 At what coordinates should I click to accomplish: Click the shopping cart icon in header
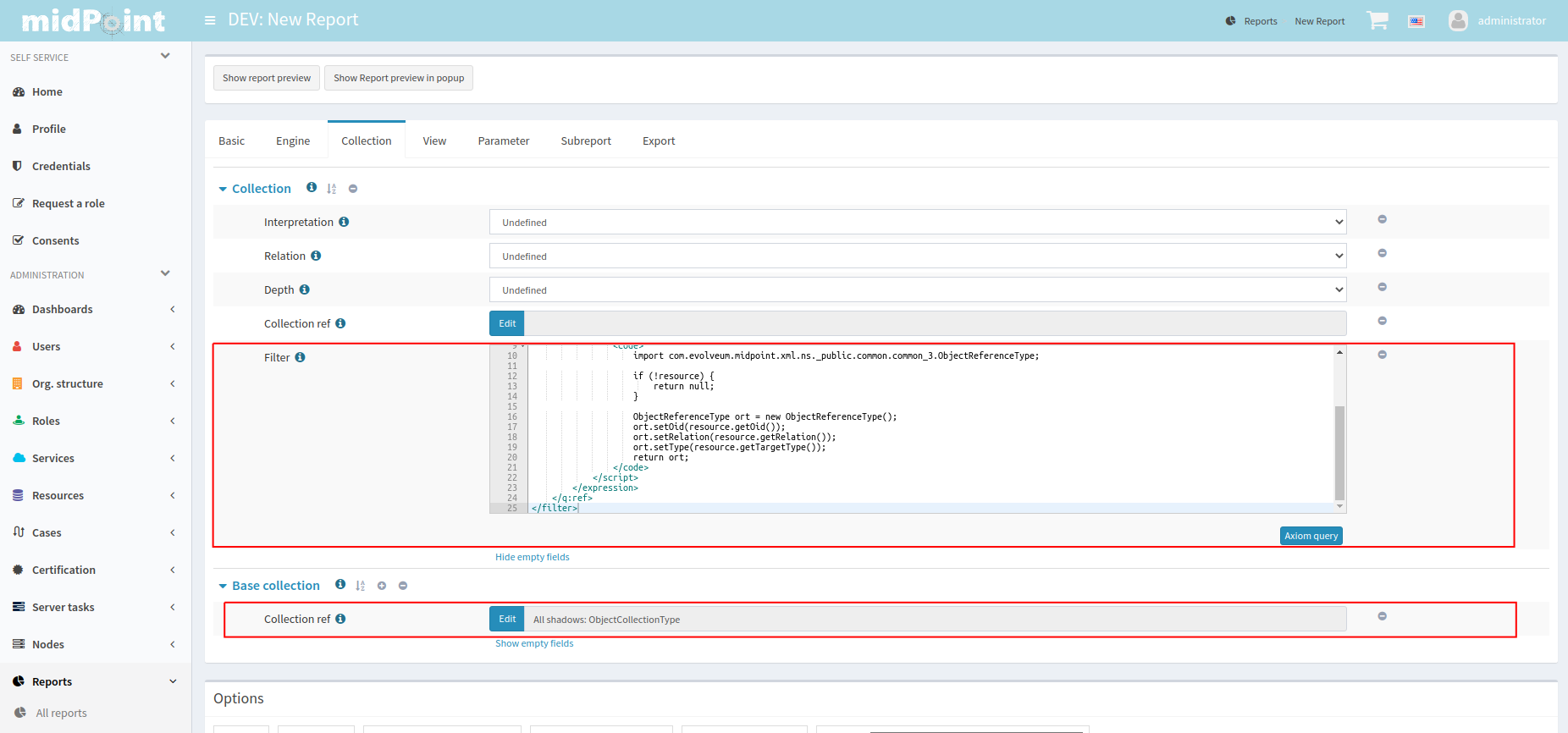[x=1377, y=21]
